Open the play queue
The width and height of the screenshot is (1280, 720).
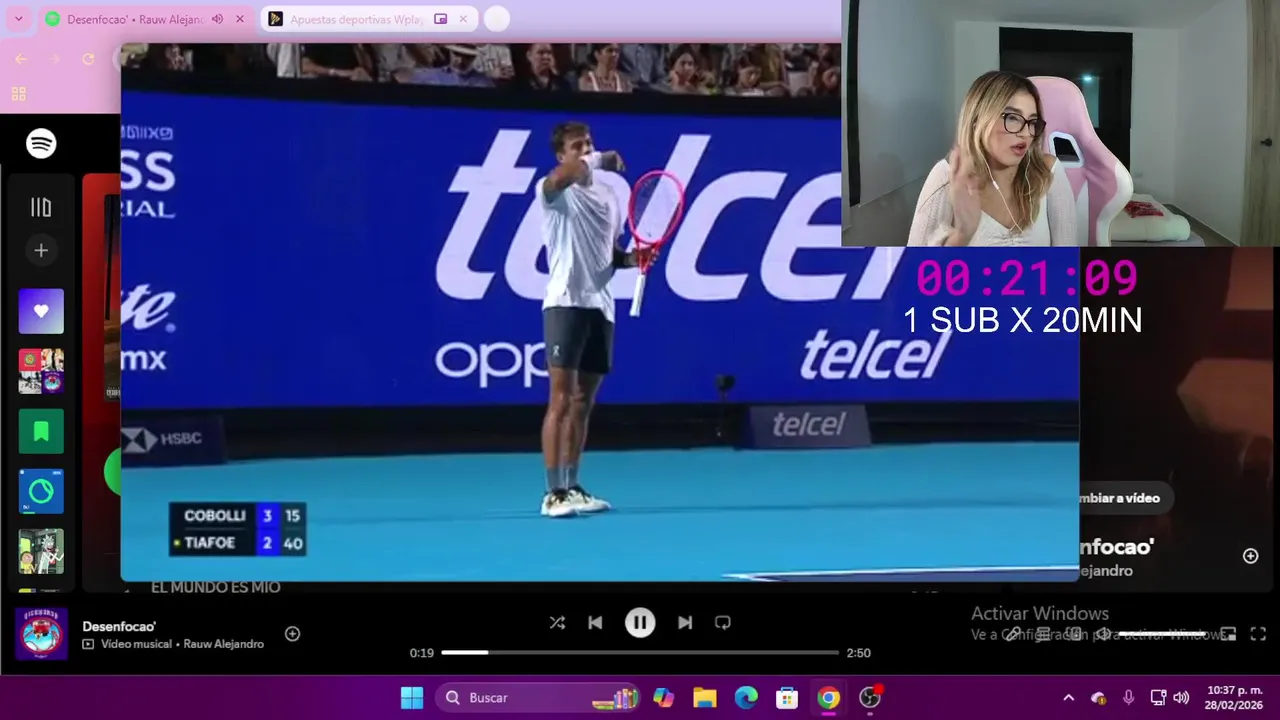(1043, 634)
